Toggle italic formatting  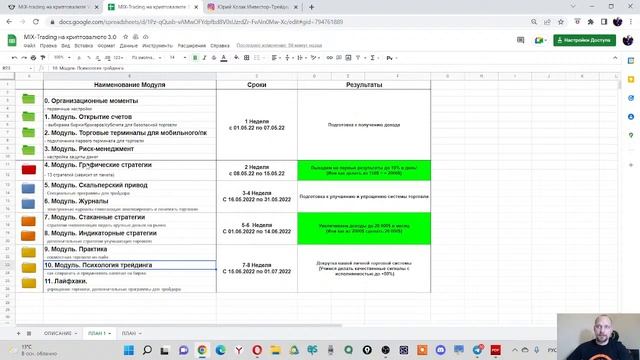coord(204,58)
